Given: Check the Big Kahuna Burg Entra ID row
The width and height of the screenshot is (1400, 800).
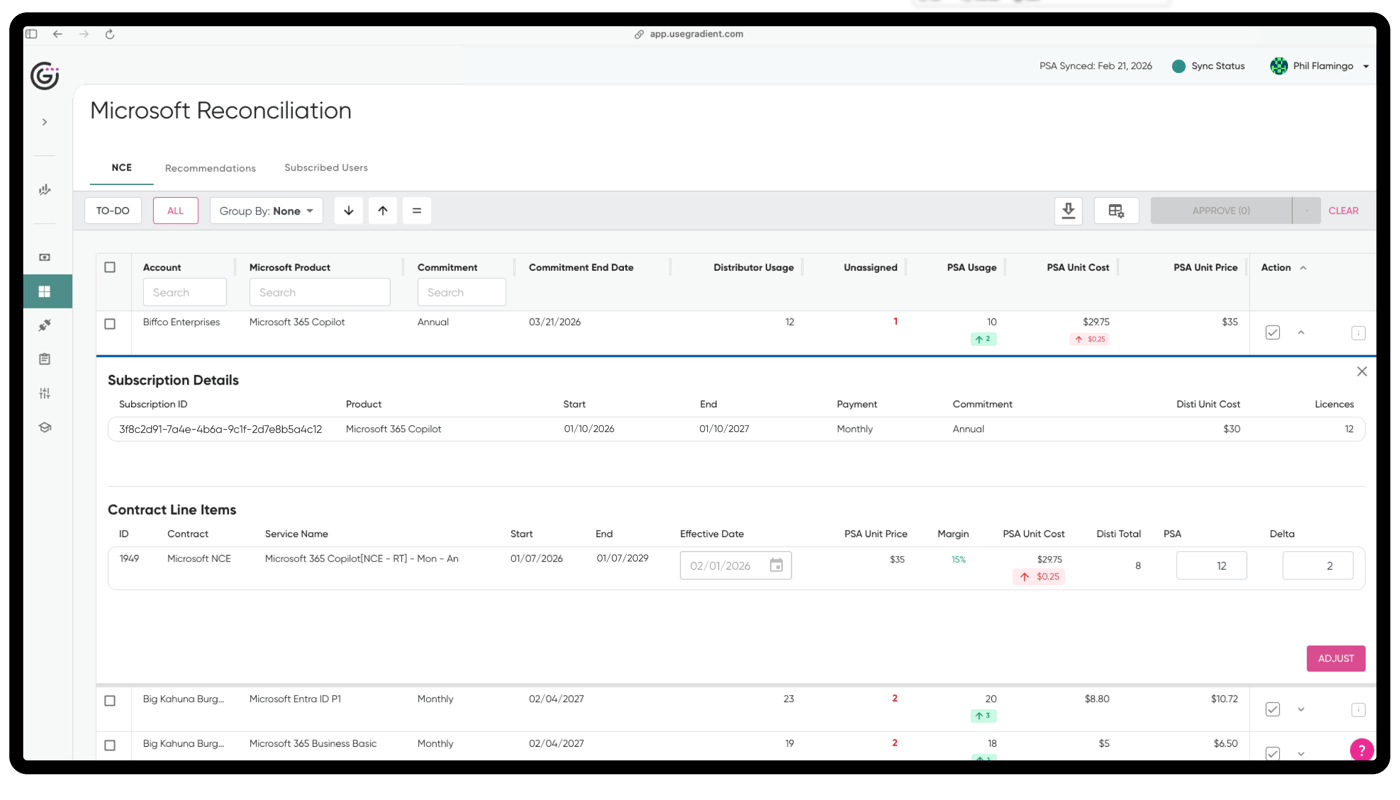Looking at the screenshot, I should [x=110, y=699].
